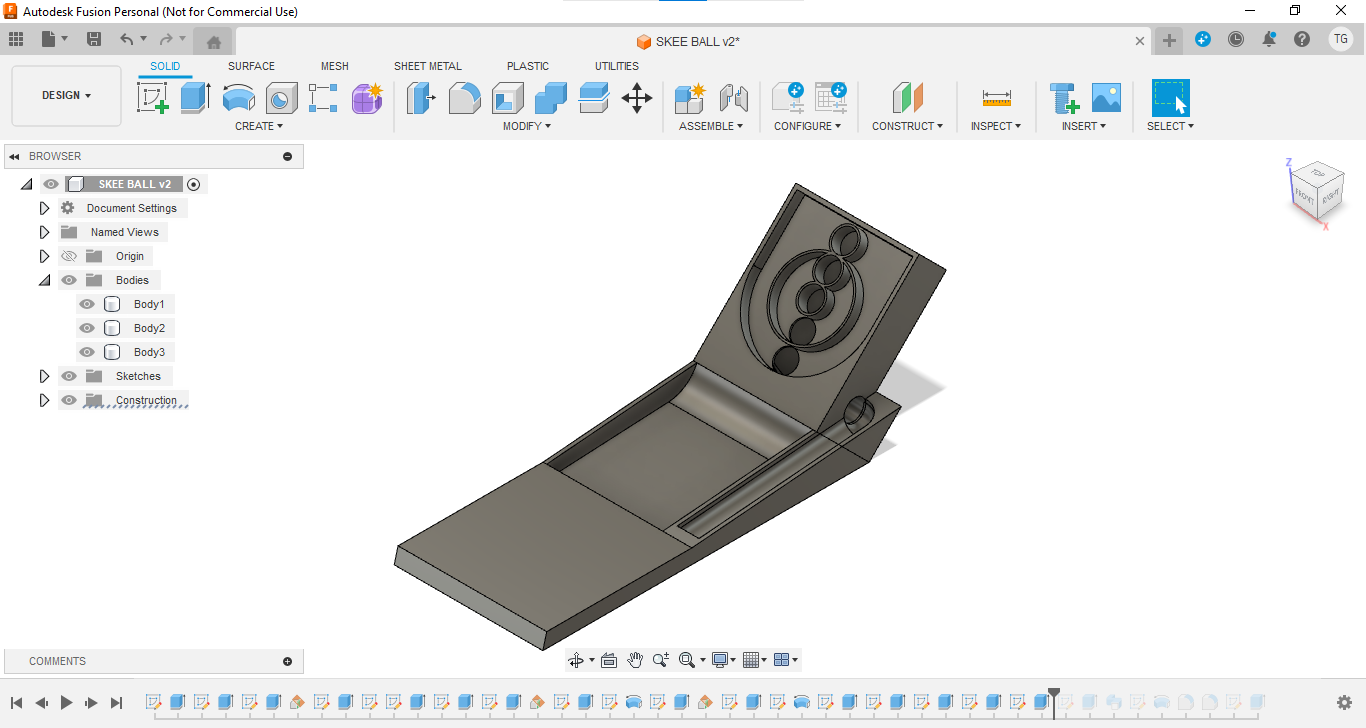The image size is (1366, 728).
Task: Select the SOLID tab
Action: pyautogui.click(x=165, y=66)
